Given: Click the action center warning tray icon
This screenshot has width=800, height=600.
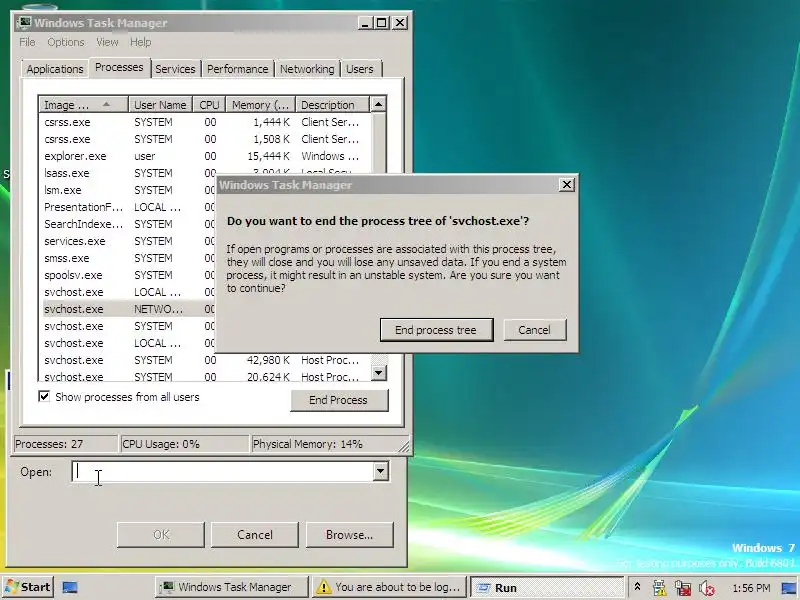Looking at the screenshot, I should click(x=659, y=588).
